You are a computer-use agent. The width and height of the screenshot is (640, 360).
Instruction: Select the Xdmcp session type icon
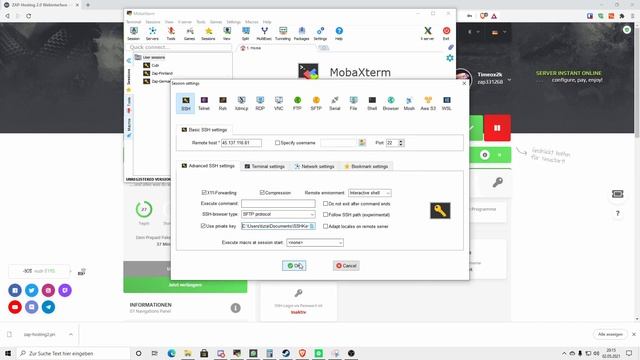(x=241, y=103)
